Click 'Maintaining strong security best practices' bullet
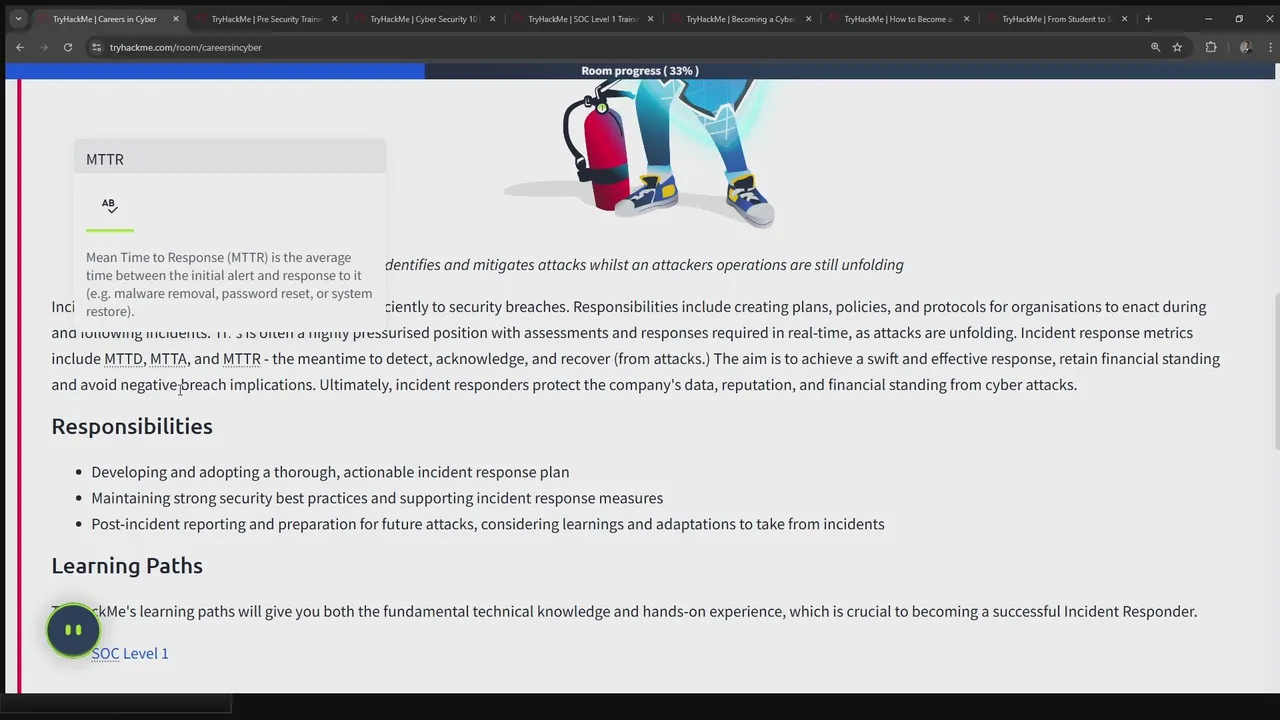1280x720 pixels. click(377, 498)
